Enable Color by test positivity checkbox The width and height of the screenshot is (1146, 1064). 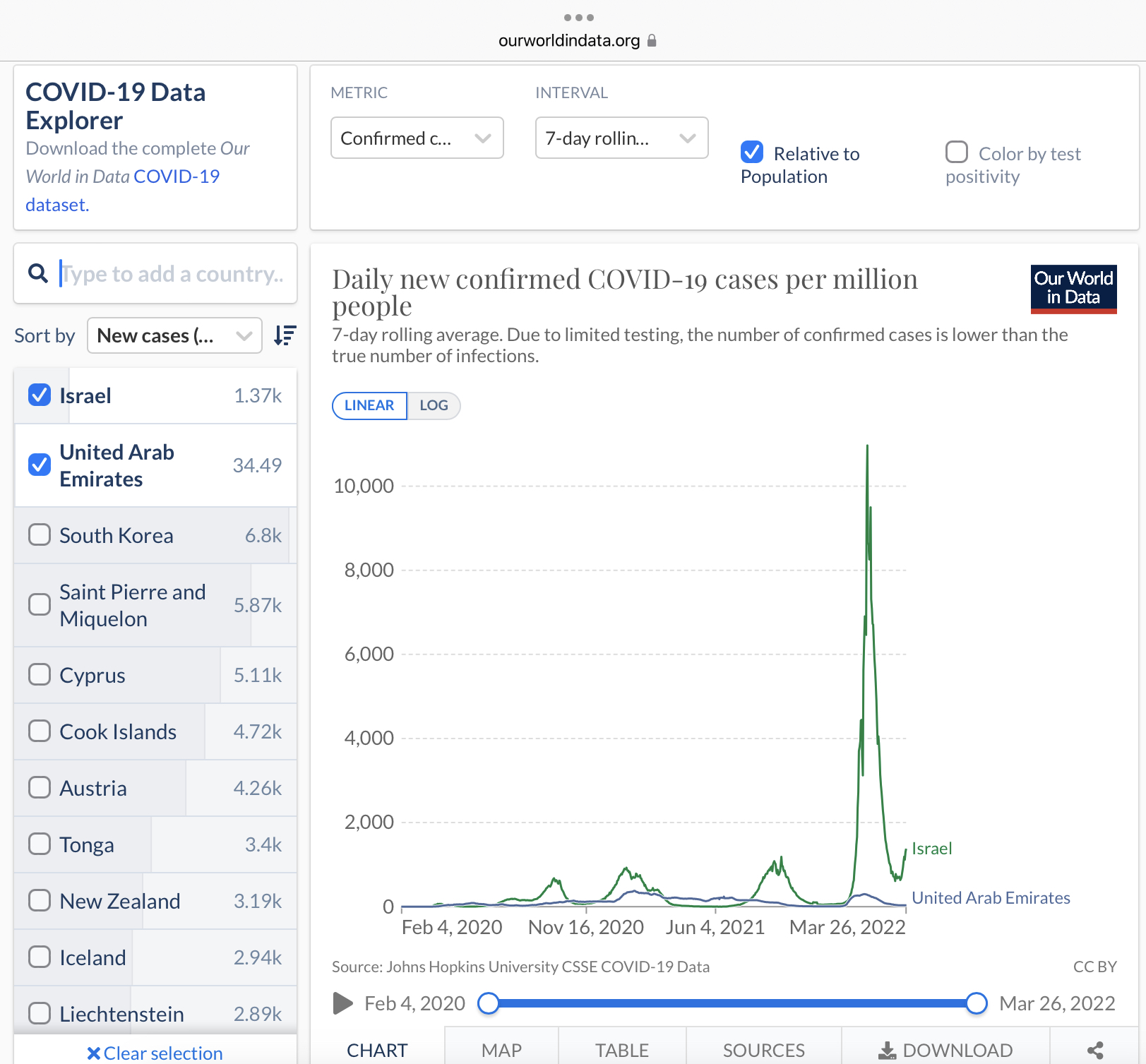[x=957, y=153]
